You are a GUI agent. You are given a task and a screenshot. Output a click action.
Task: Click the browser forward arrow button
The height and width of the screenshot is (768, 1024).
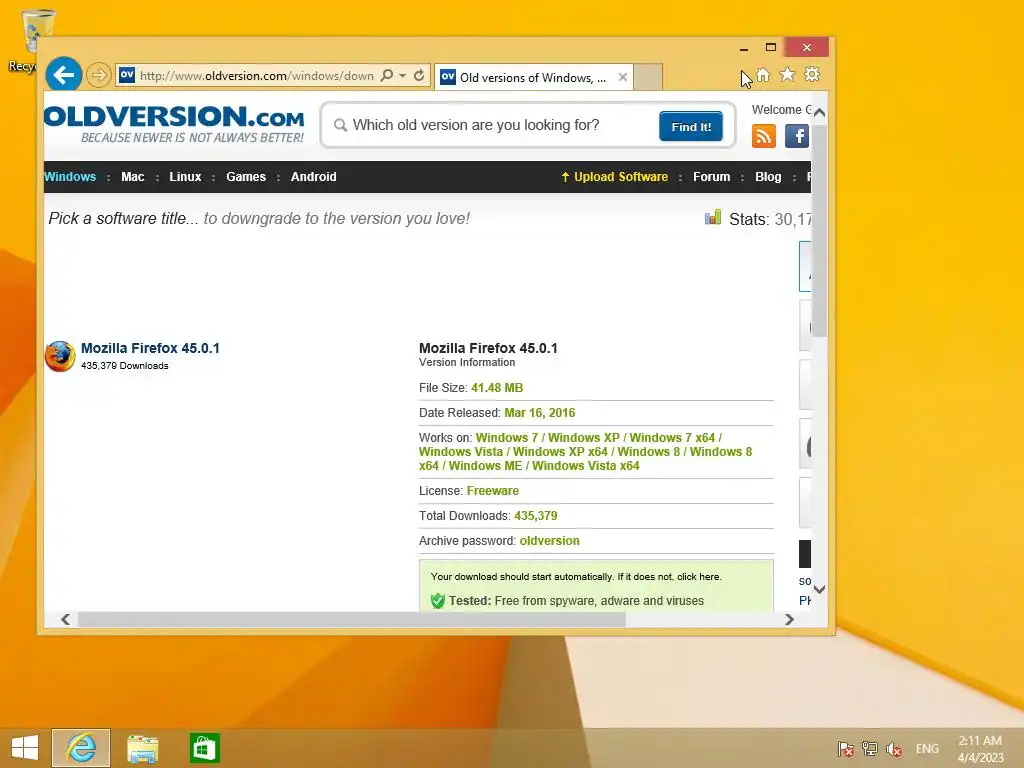[x=99, y=75]
